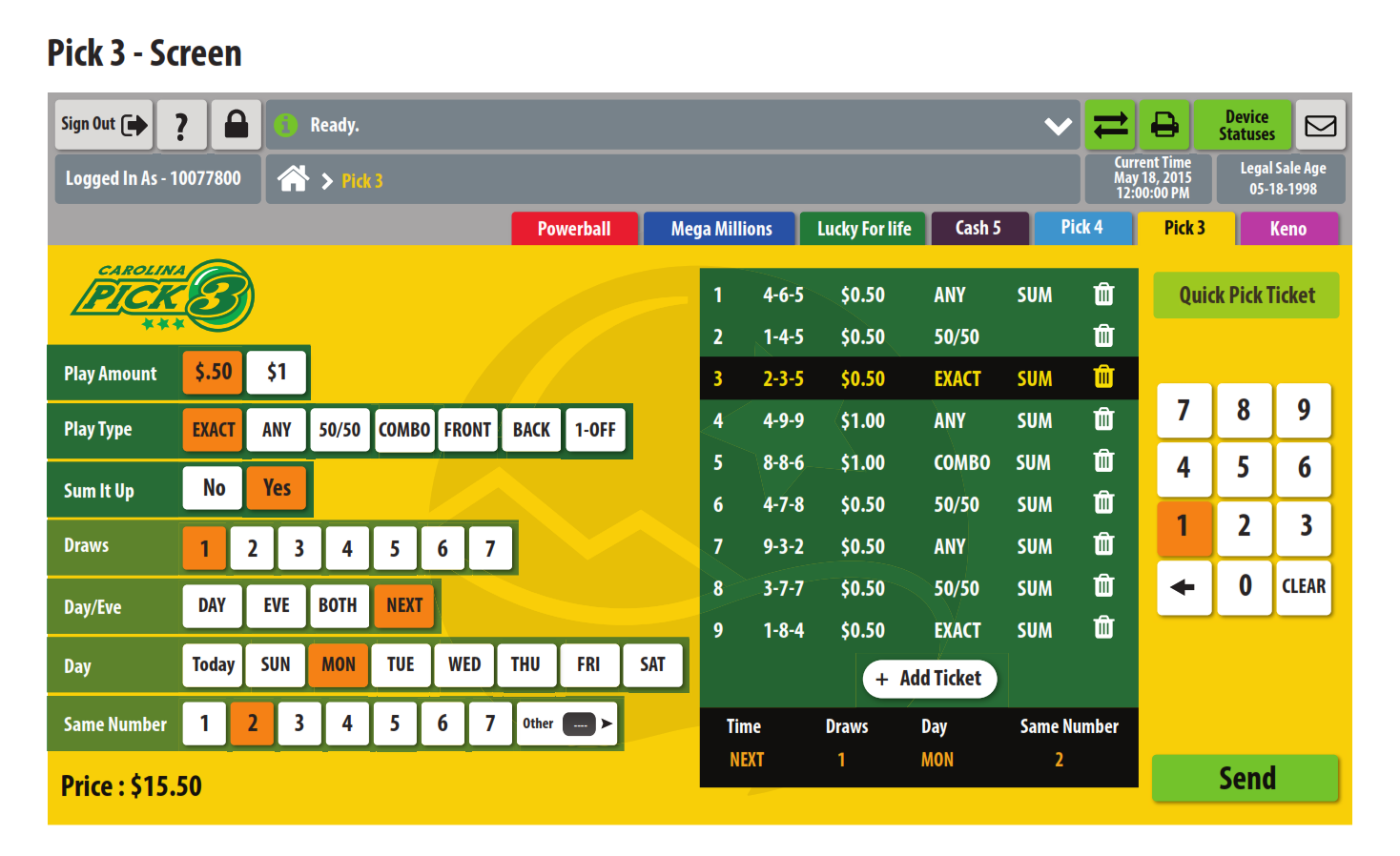Choose ANY play type

click(x=277, y=430)
